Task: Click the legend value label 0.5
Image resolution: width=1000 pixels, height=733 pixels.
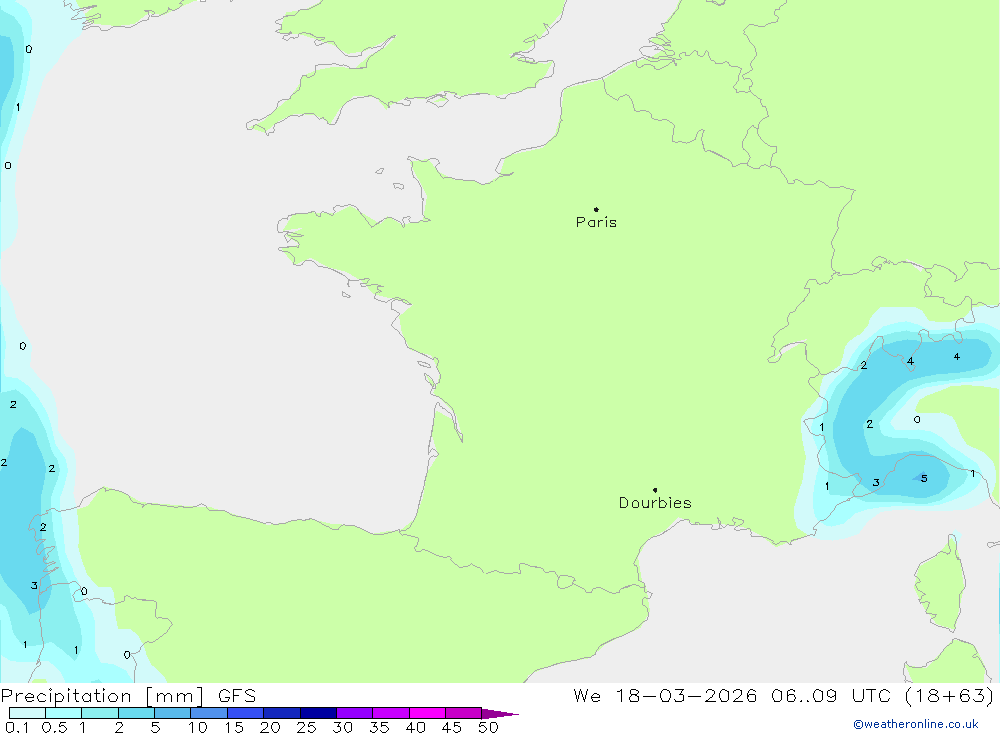Action: [x=54, y=727]
